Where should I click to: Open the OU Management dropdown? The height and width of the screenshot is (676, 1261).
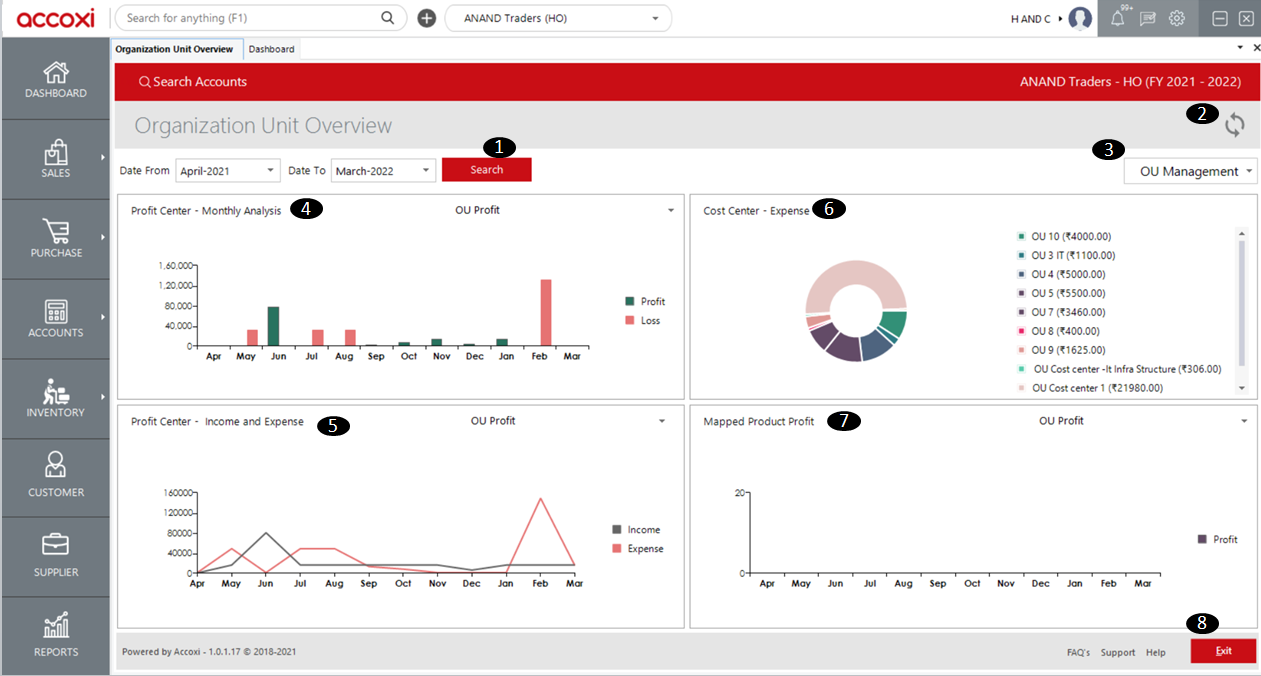pyautogui.click(x=1190, y=171)
